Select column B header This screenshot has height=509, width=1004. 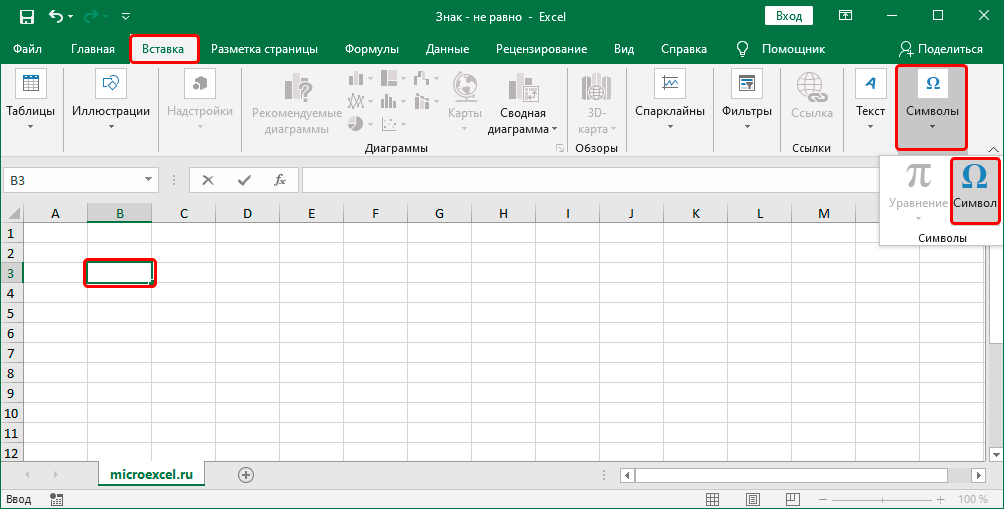(120, 213)
